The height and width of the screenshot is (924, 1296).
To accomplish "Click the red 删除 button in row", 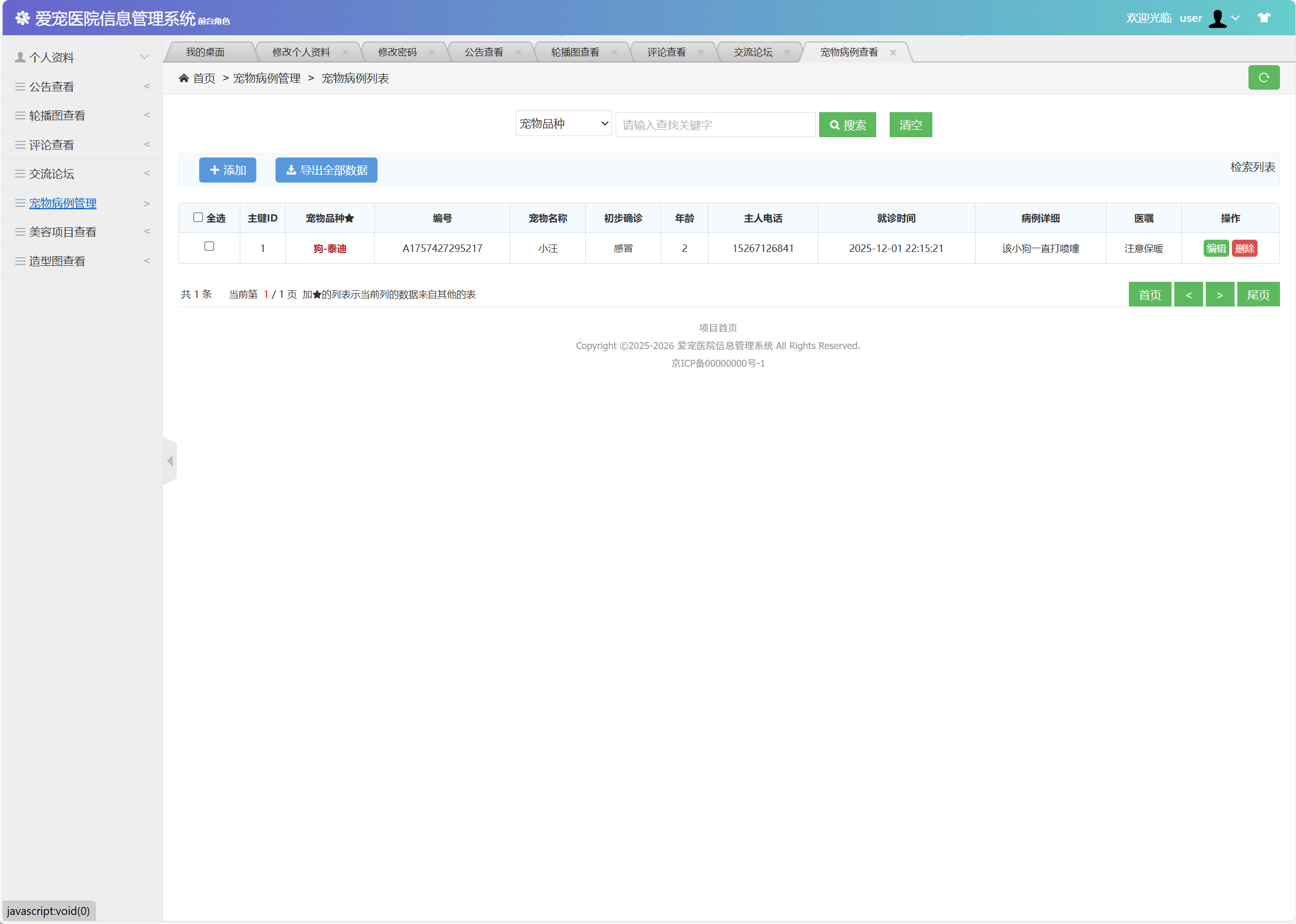I will 1244,249.
